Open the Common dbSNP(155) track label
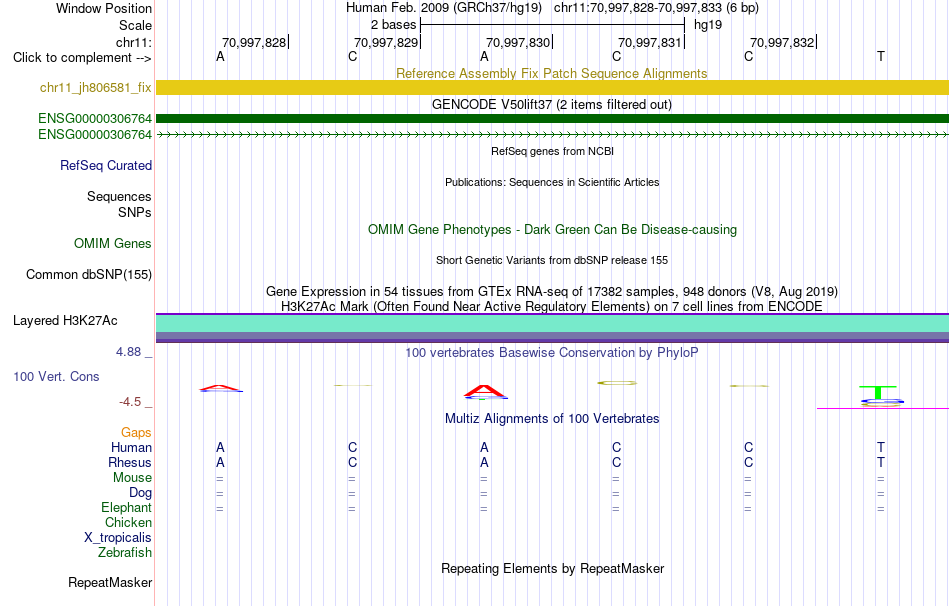The image size is (950, 606). 89,275
